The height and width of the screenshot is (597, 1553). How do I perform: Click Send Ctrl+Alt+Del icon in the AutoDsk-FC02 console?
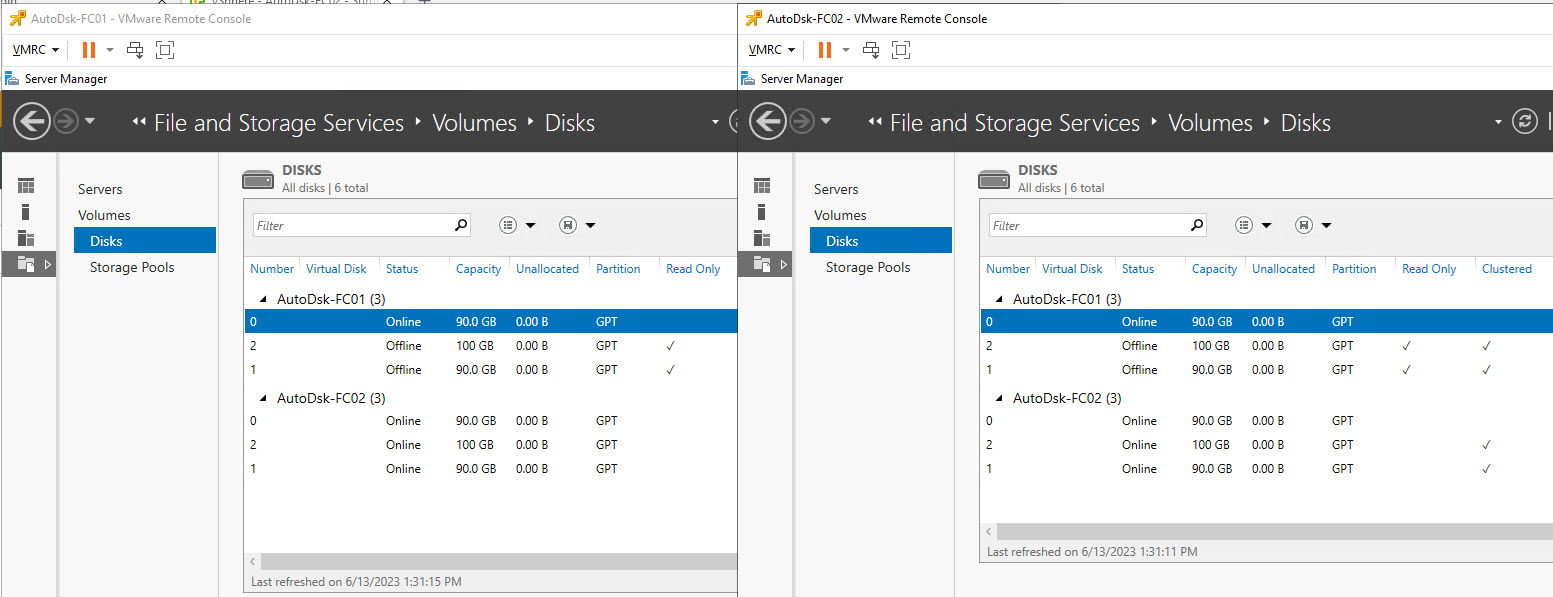[x=871, y=50]
